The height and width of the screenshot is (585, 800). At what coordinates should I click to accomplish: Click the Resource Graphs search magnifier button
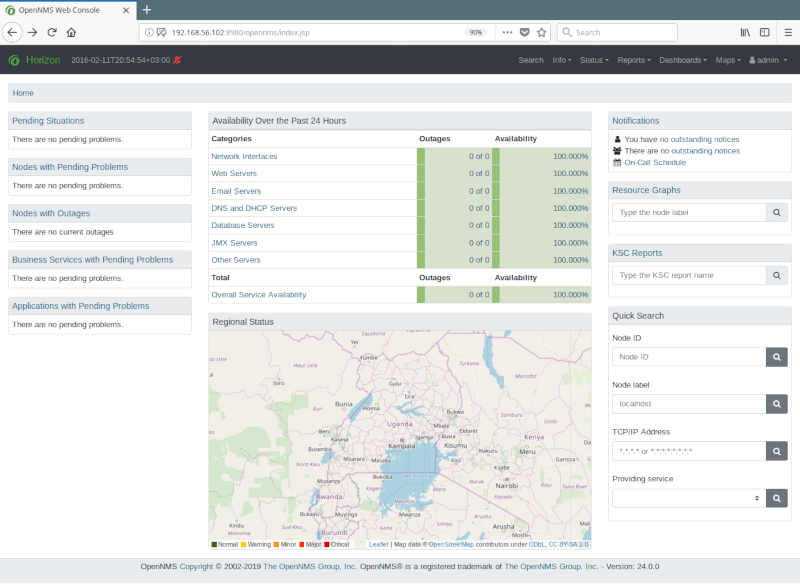click(777, 212)
